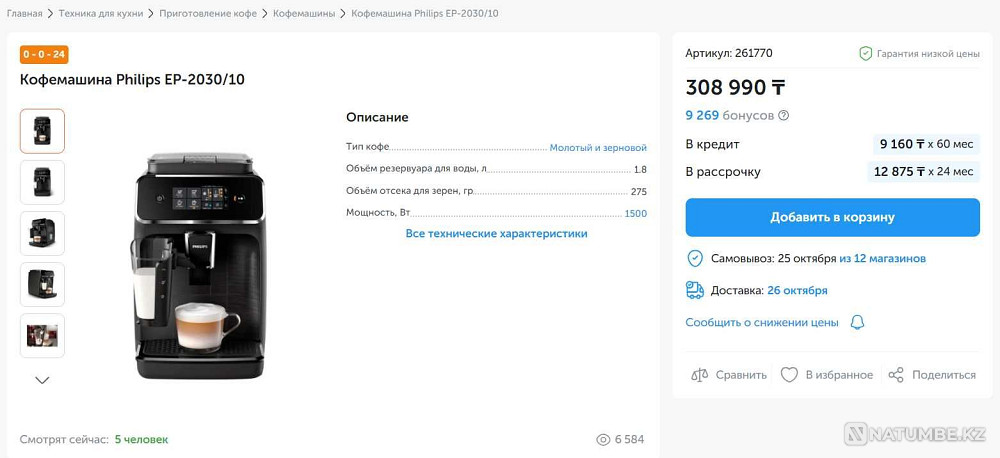Click the orange 0 - 0 - 24 badge
The image size is (1000, 458).
click(x=44, y=54)
